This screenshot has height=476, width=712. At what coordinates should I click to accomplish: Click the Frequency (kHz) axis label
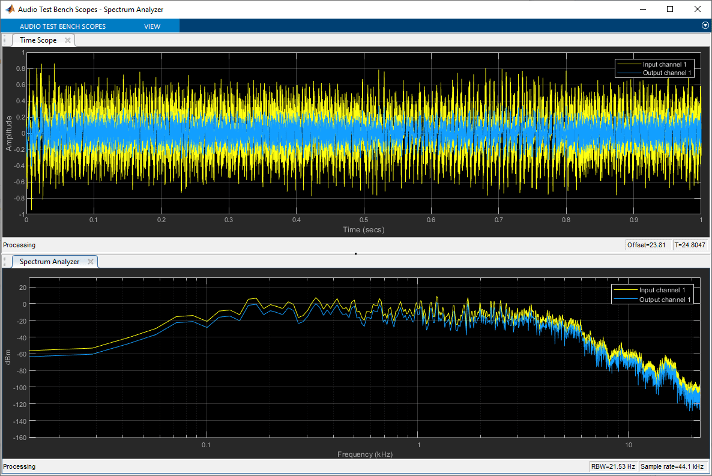[x=364, y=454]
